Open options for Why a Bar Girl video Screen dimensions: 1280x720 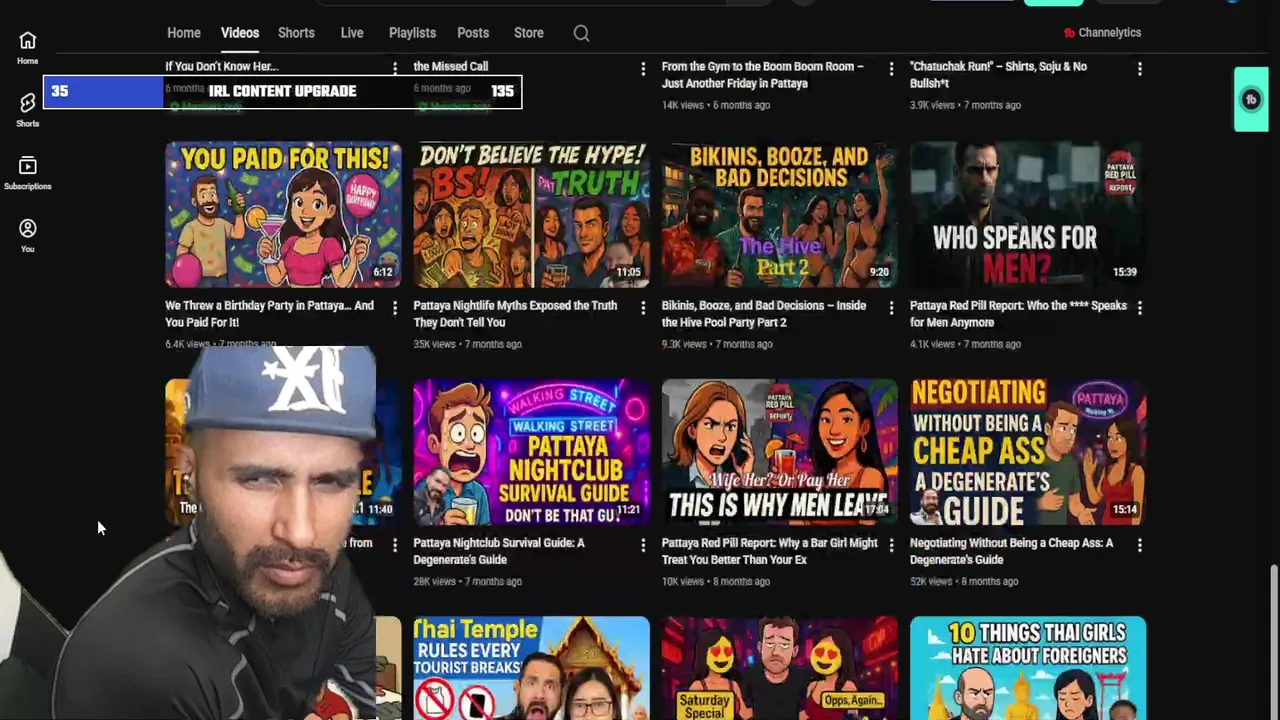[891, 545]
